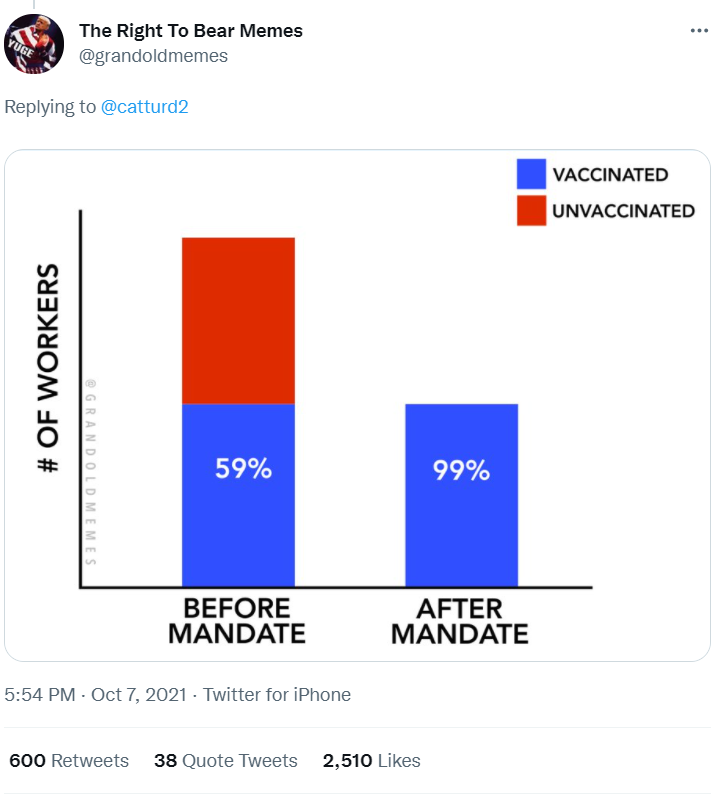713x801 pixels.
Task: View the 600 Retweets list
Action: coord(69,761)
